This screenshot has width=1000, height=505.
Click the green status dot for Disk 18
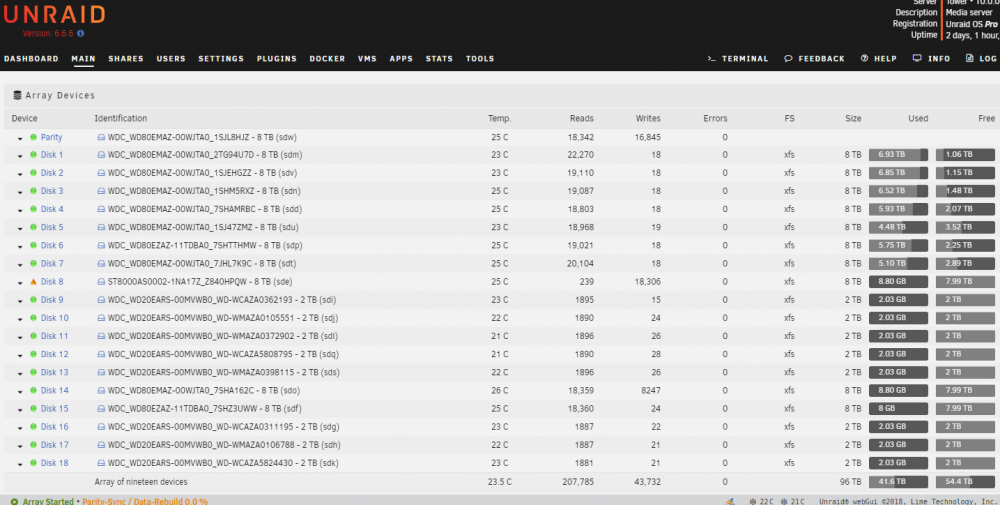33,463
